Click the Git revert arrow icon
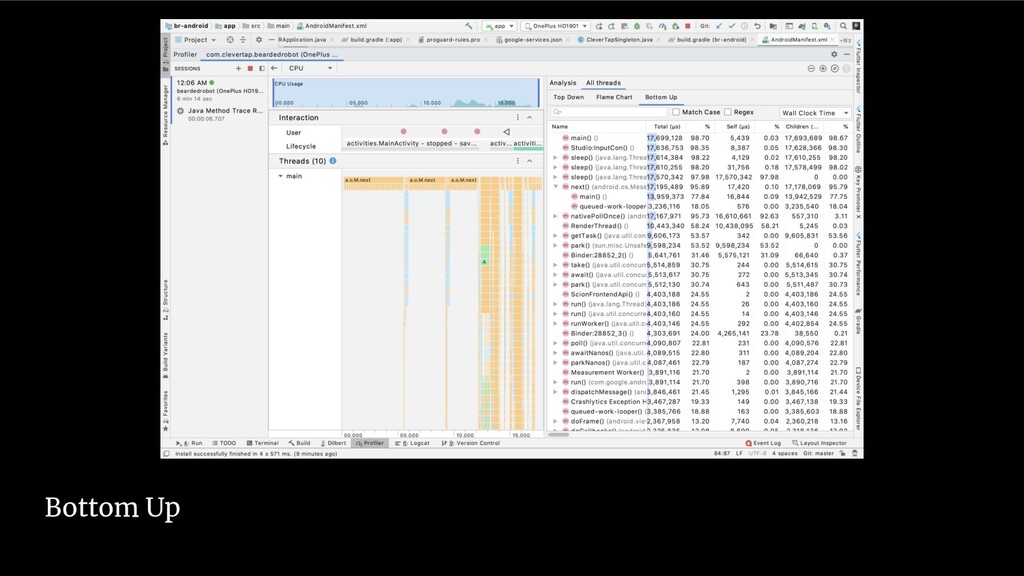 point(758,26)
